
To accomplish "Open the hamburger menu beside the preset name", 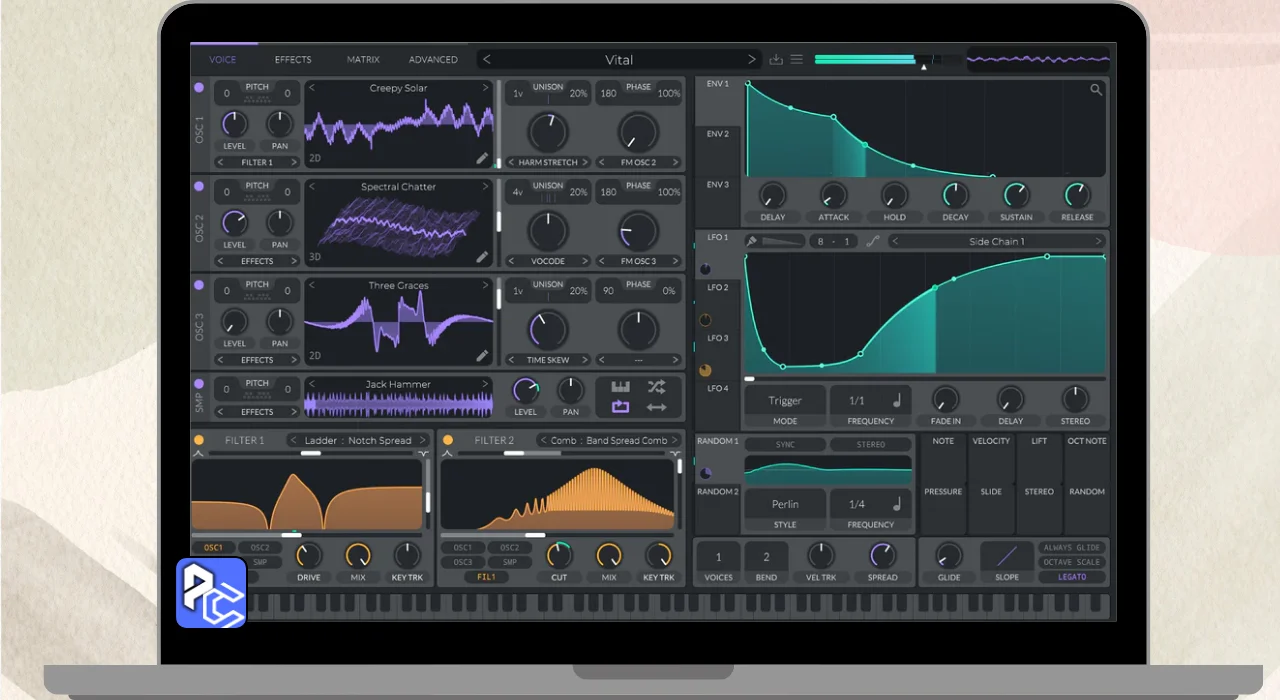I will click(797, 60).
